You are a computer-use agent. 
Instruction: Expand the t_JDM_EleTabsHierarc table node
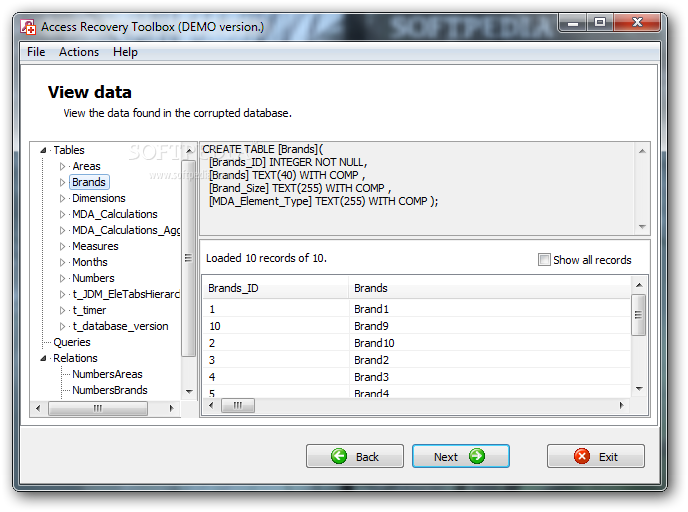[62, 294]
